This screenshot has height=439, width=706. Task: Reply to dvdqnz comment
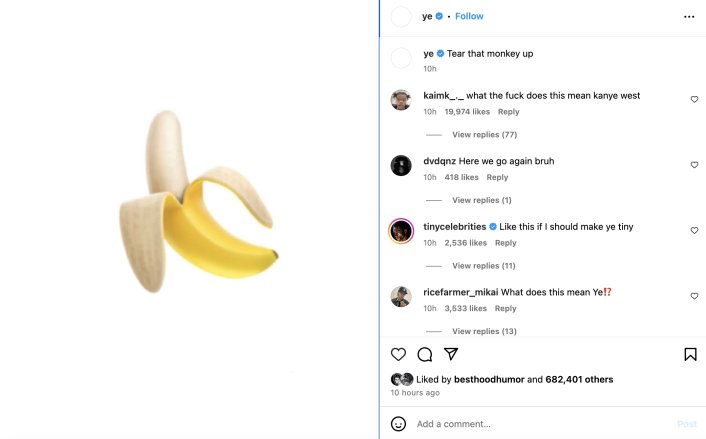[x=497, y=178]
